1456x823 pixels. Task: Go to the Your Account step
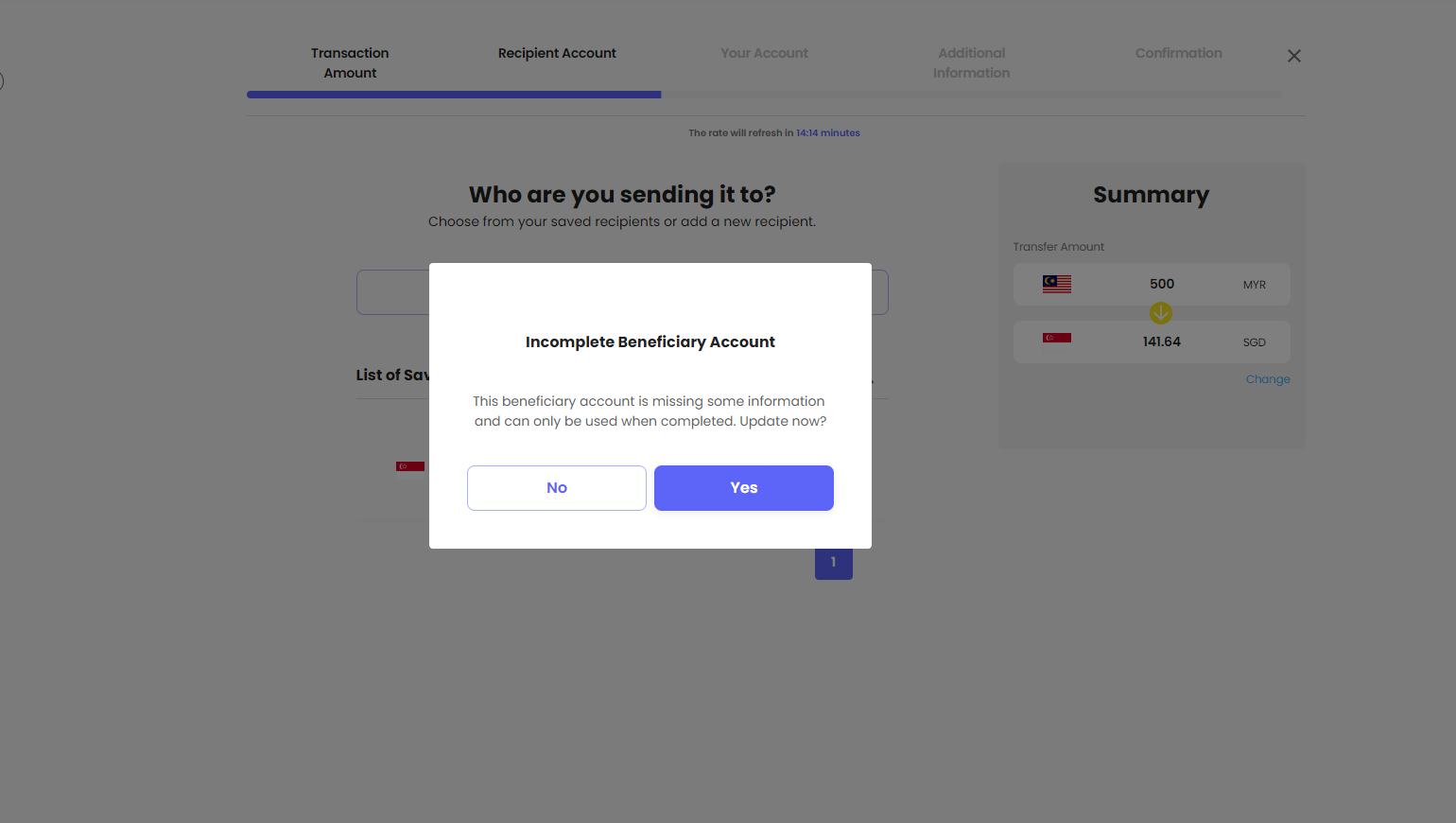click(x=764, y=53)
